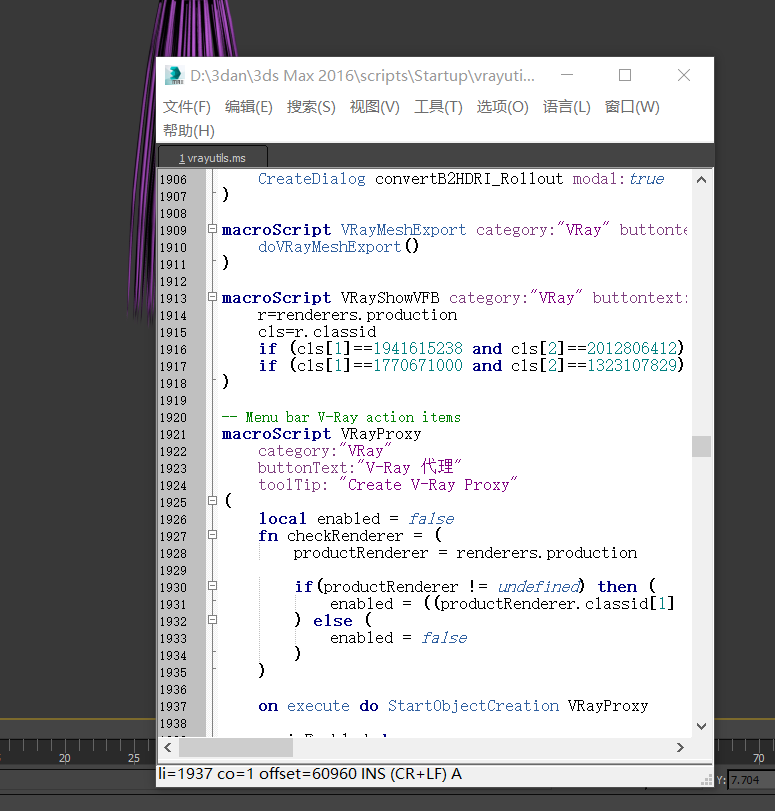Select the vrayutils.ms tab

point(213,158)
